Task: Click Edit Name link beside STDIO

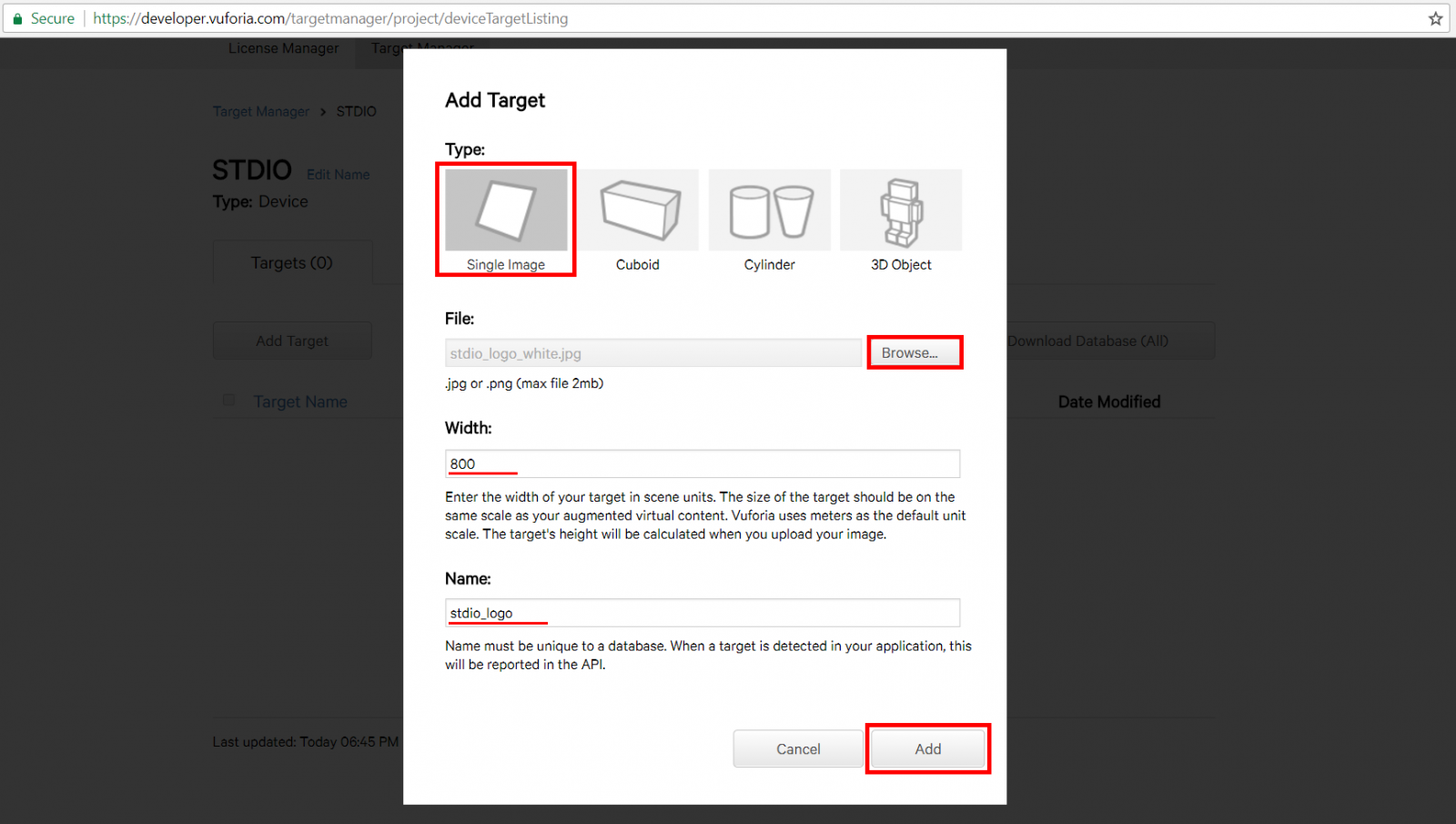Action: pyautogui.click(x=339, y=175)
